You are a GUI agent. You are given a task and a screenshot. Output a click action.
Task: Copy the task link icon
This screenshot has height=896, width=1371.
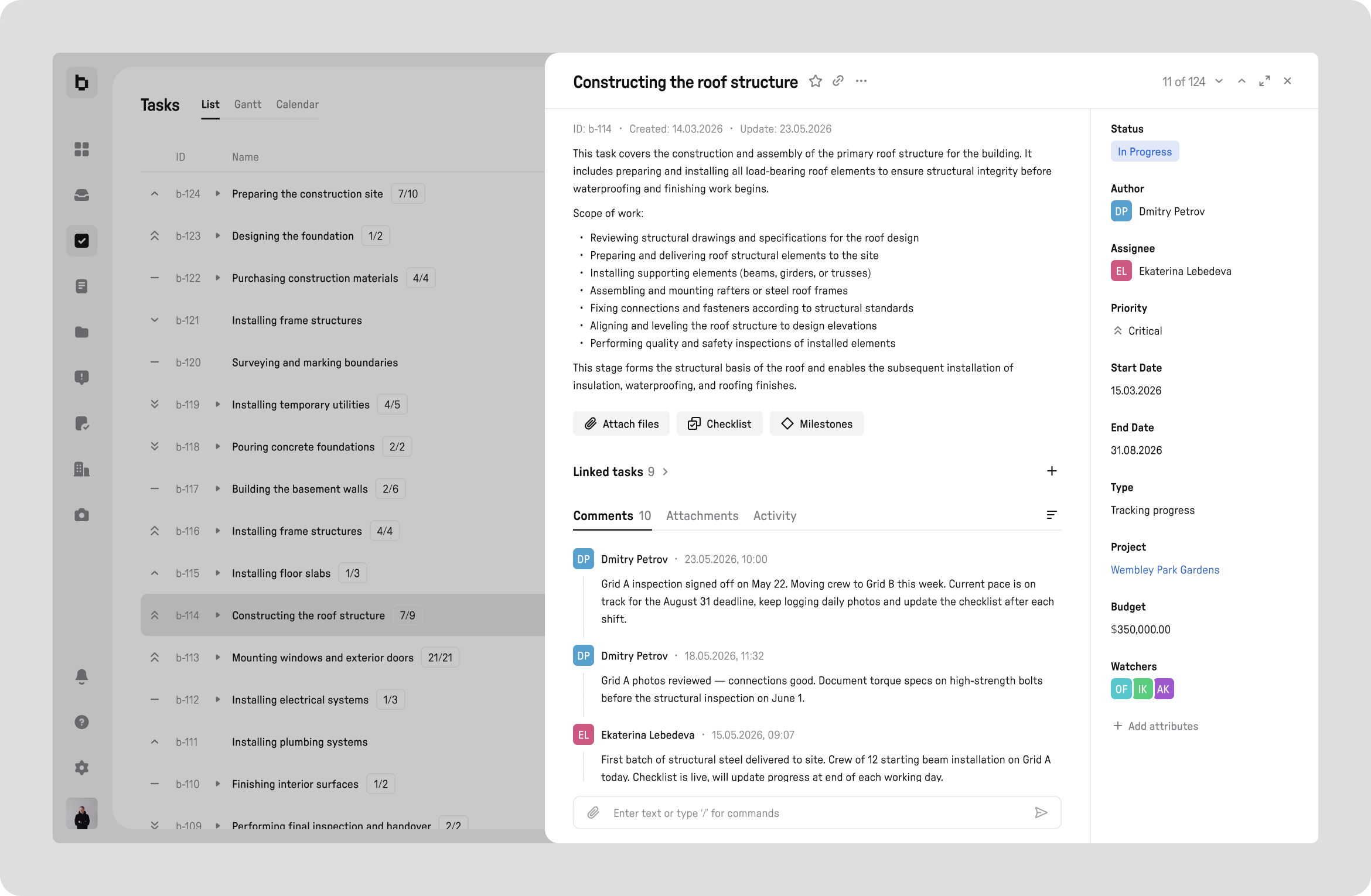[x=838, y=81]
